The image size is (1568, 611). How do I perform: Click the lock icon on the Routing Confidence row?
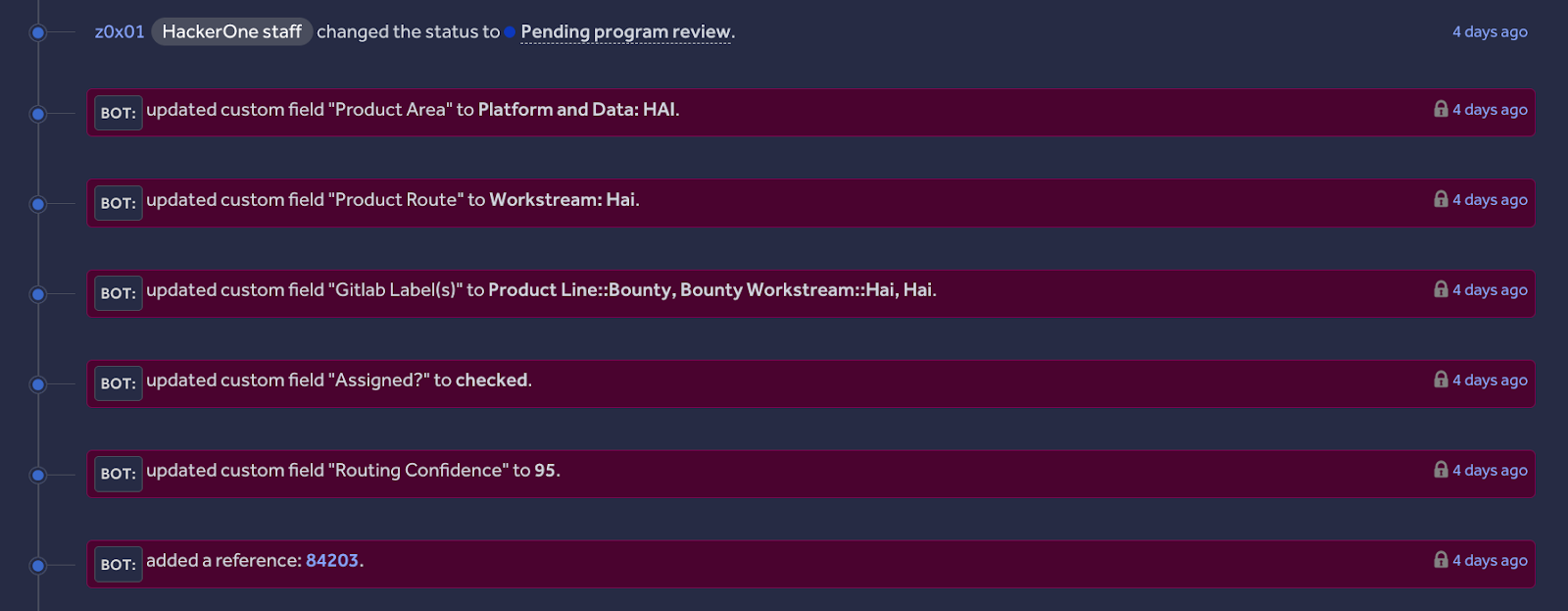tap(1441, 470)
